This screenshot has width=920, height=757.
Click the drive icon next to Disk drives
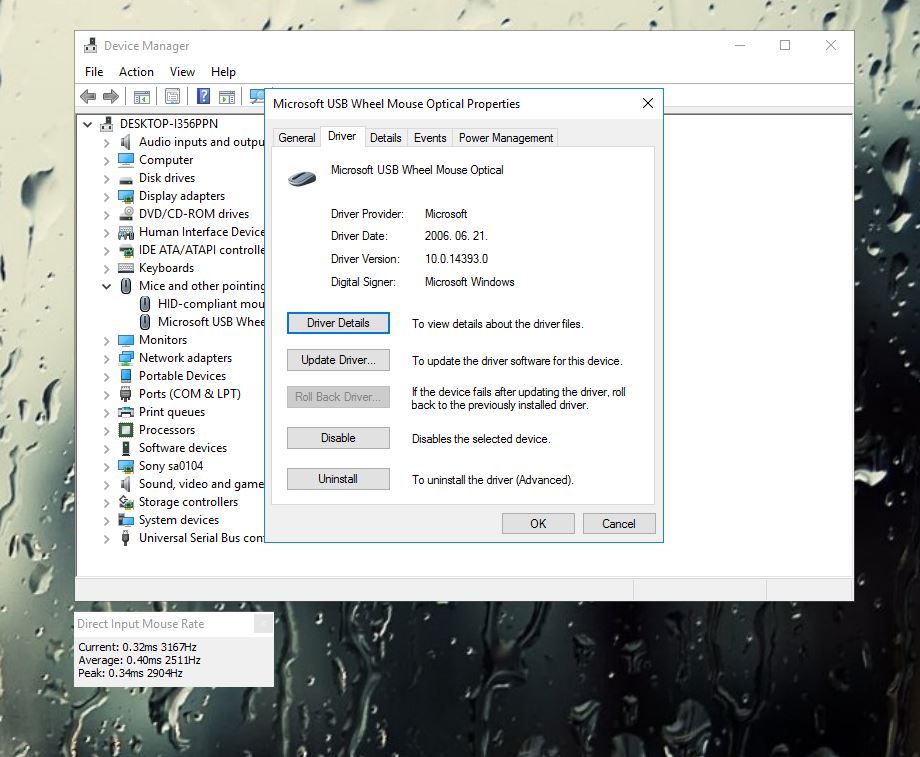click(126, 179)
